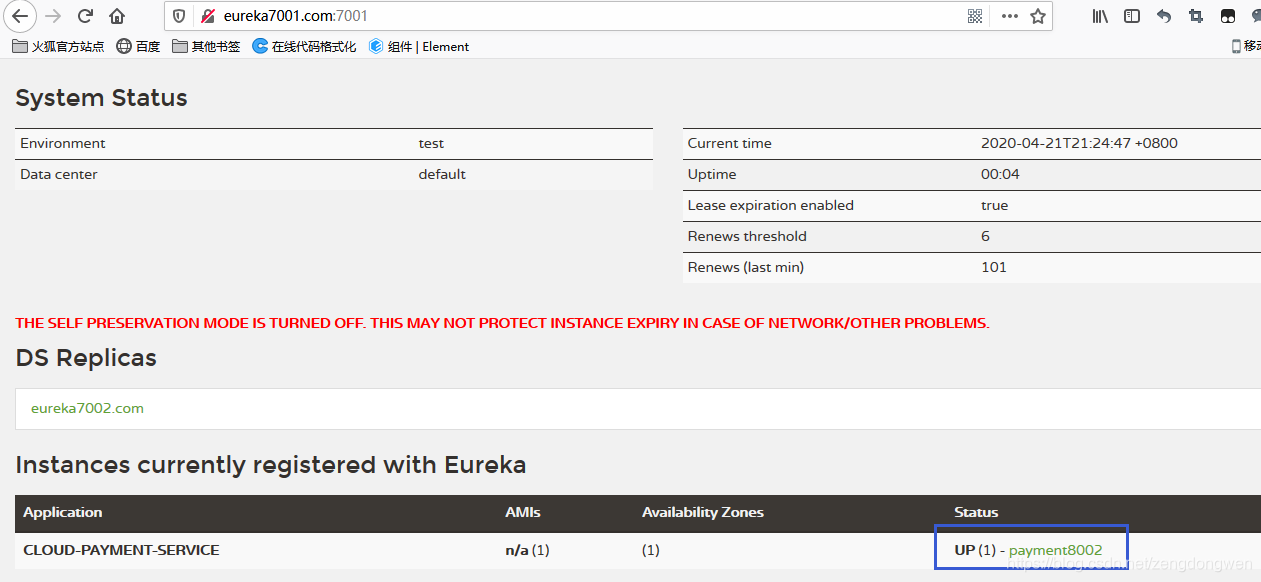Select the Current time label
1261x582 pixels.
[x=729, y=143]
